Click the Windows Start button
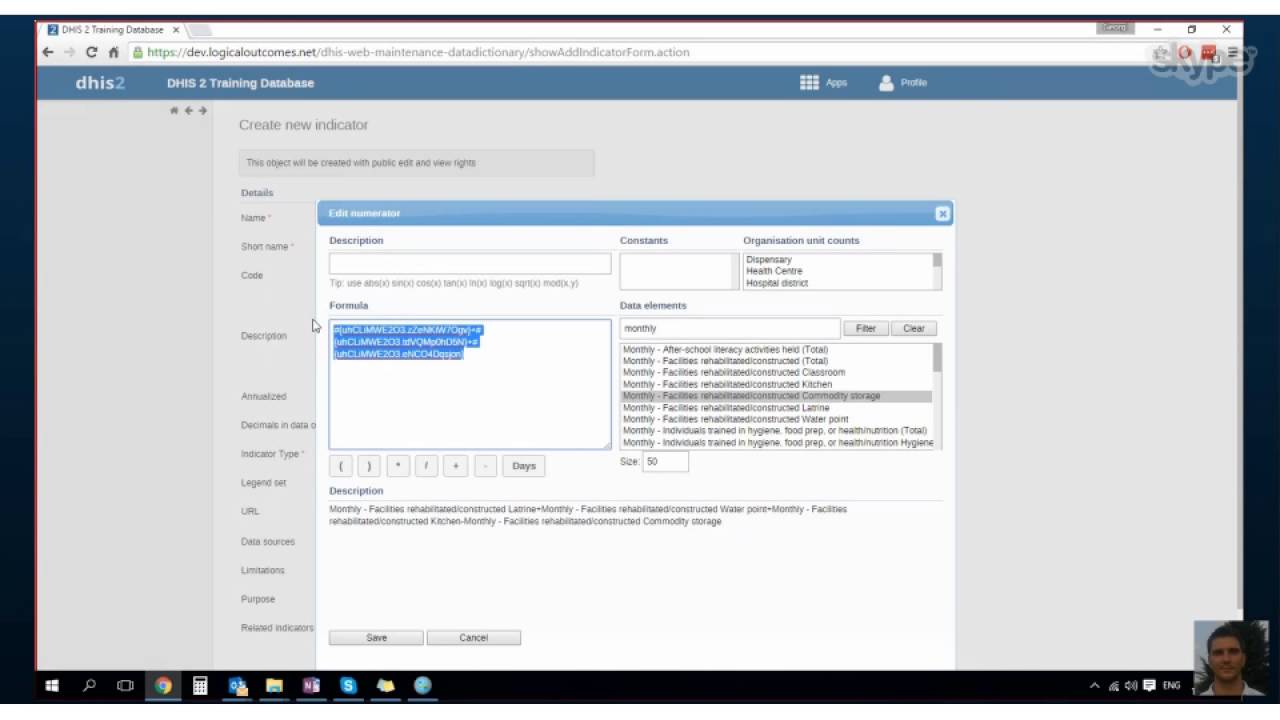 click(x=52, y=686)
